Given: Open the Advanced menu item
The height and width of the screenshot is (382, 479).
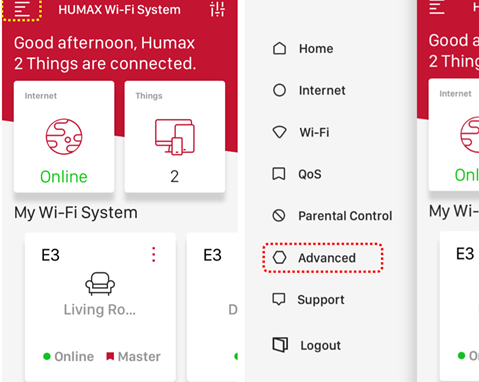Looking at the screenshot, I should (323, 258).
